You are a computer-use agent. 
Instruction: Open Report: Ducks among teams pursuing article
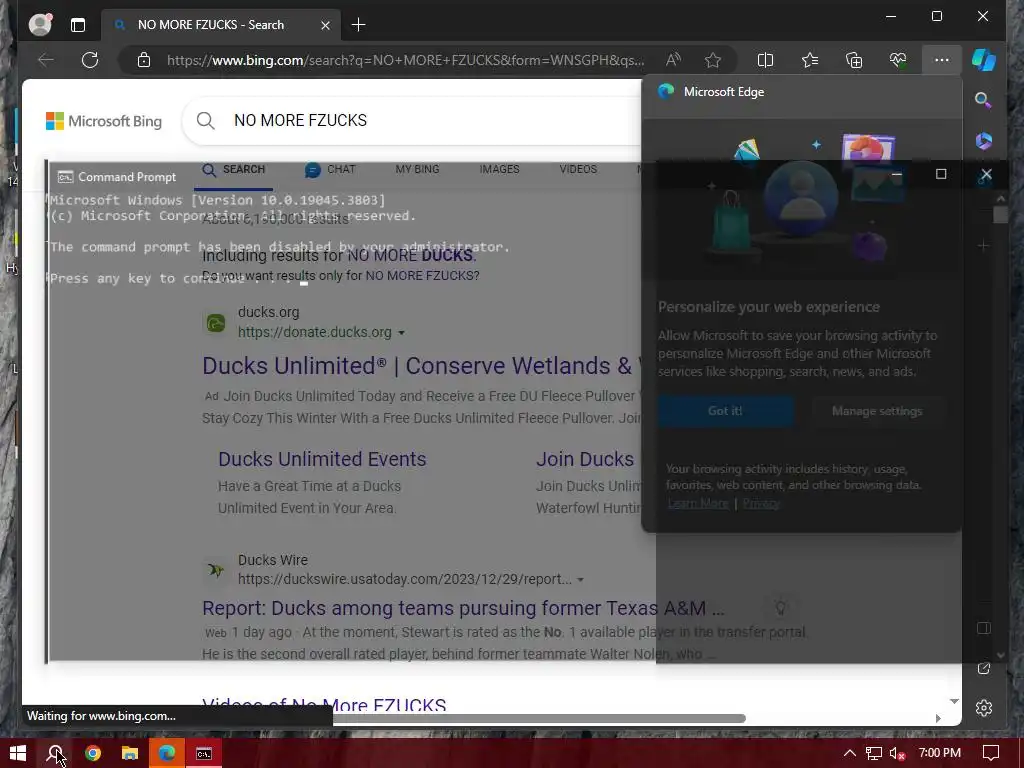pyautogui.click(x=463, y=608)
